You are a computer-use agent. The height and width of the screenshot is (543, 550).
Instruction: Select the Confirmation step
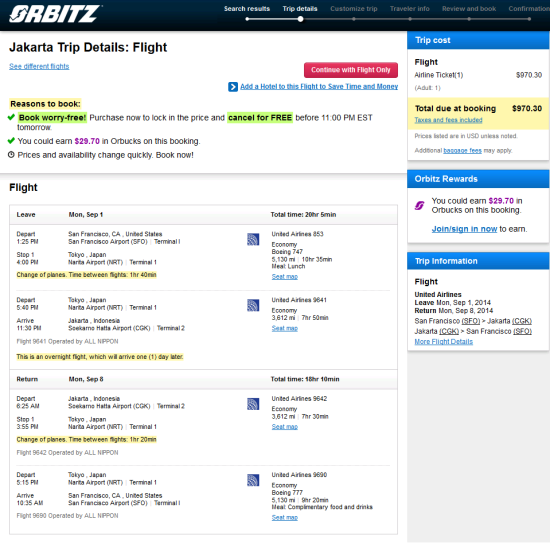(x=529, y=9)
